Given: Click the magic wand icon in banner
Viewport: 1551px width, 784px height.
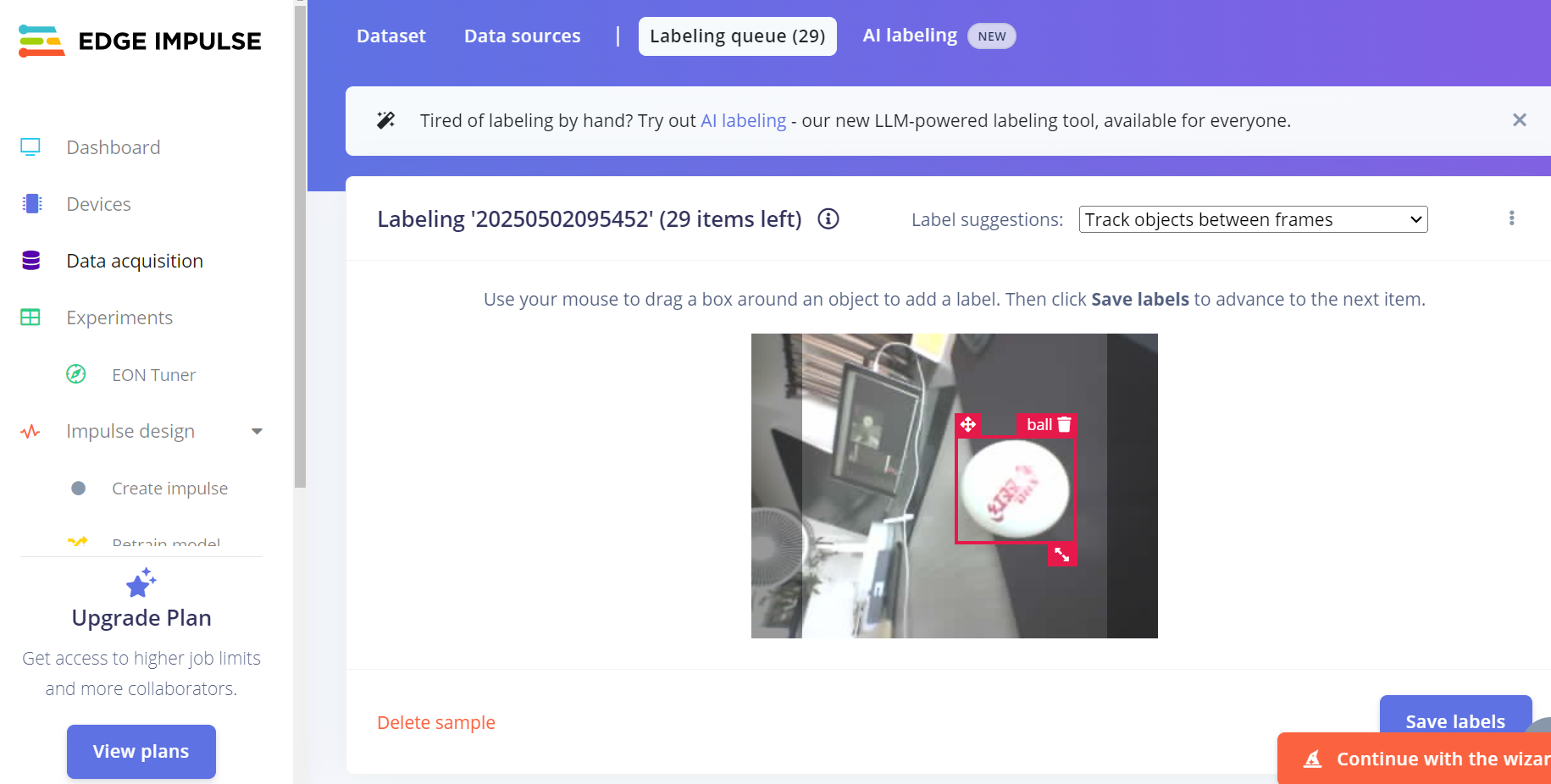Looking at the screenshot, I should tap(386, 120).
